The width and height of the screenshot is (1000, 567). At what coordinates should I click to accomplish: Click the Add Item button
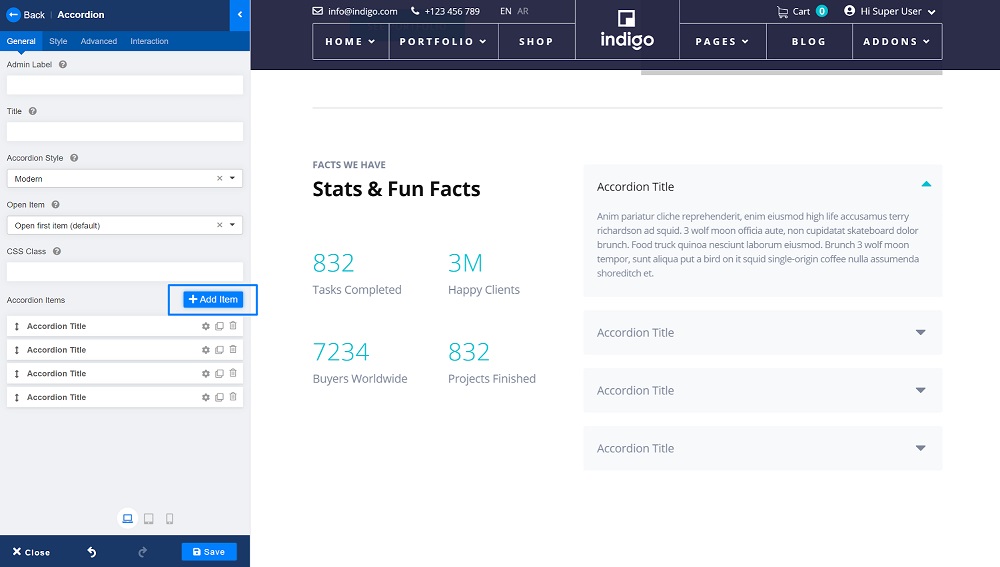(x=213, y=300)
